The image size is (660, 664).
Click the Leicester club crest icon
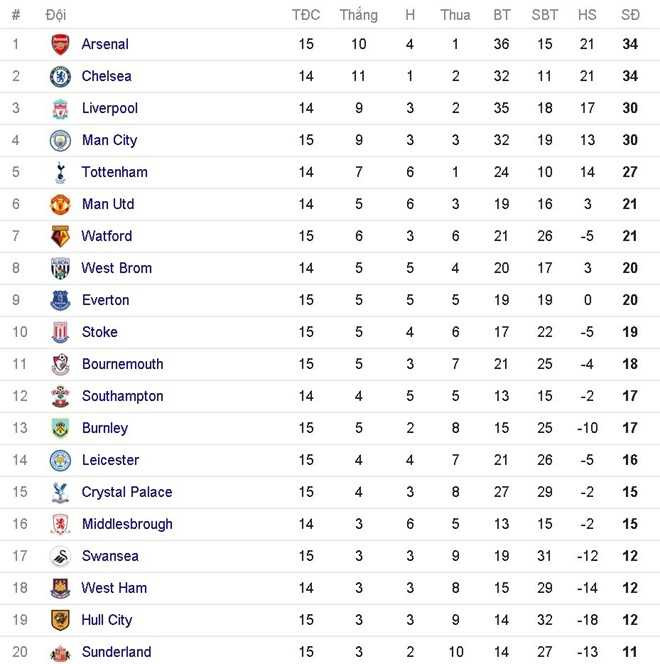(61, 460)
